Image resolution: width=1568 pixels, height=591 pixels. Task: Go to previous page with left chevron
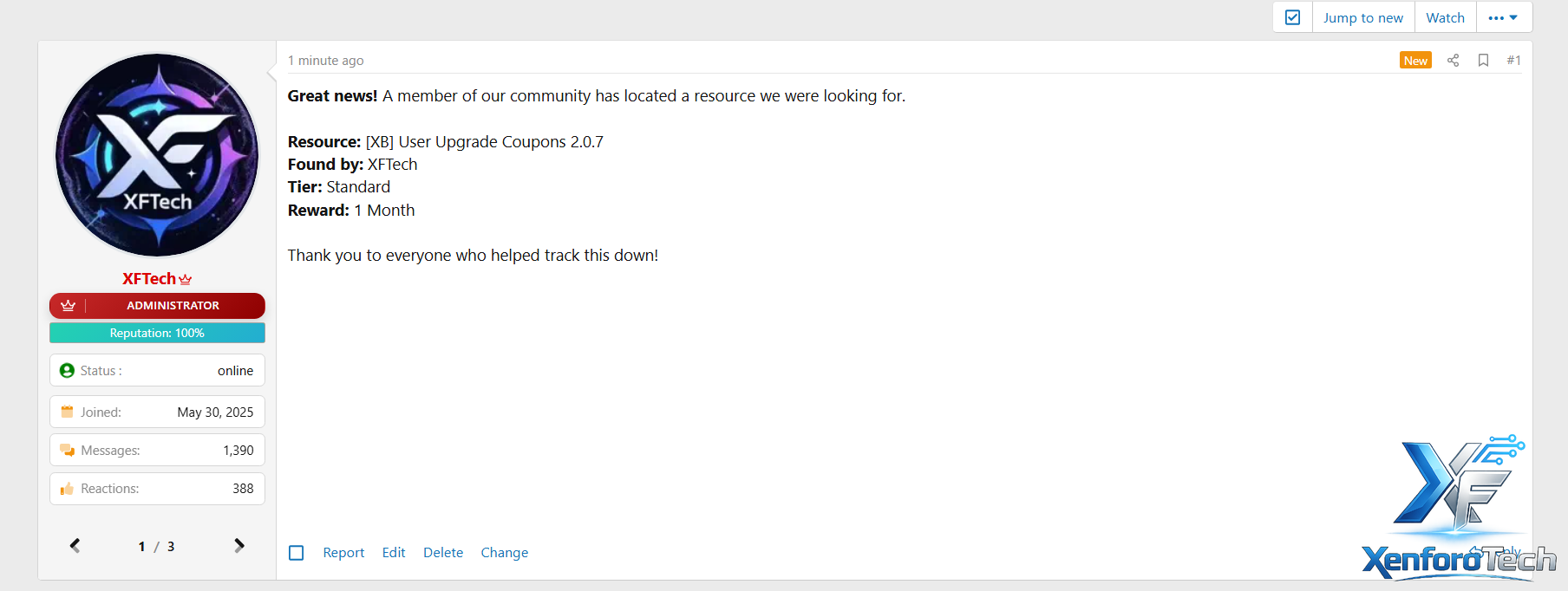click(x=75, y=546)
